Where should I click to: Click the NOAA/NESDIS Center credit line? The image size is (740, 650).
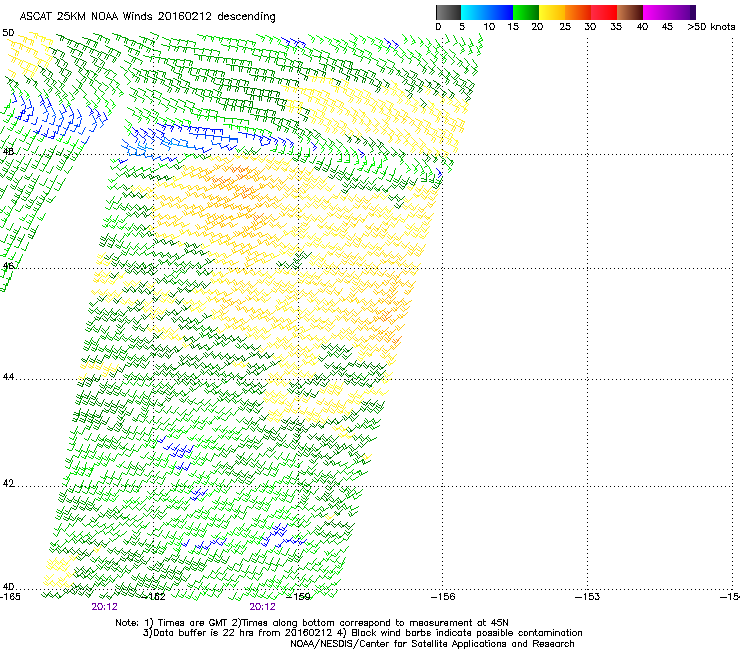point(432,644)
